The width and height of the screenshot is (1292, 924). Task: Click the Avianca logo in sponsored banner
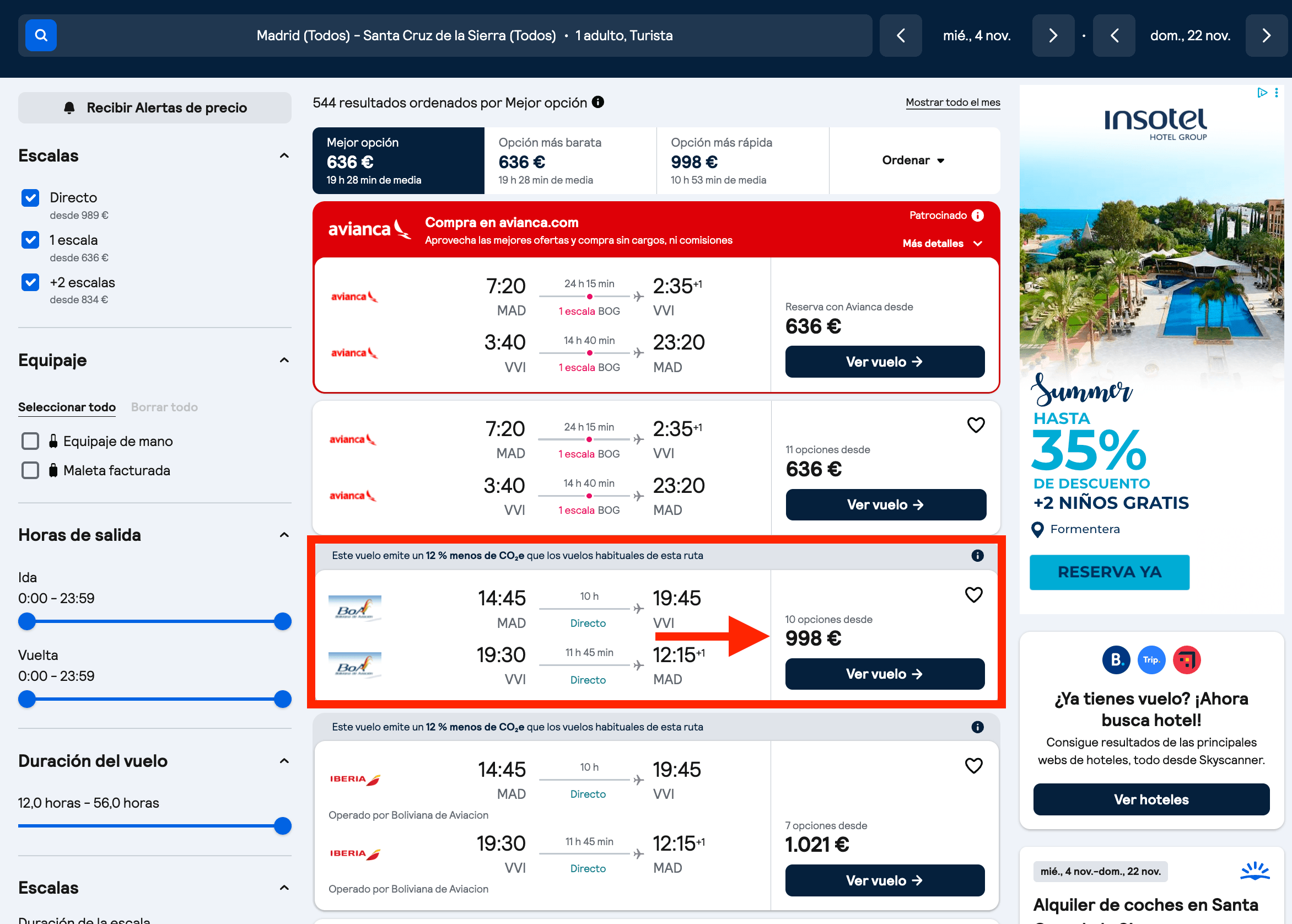[369, 229]
